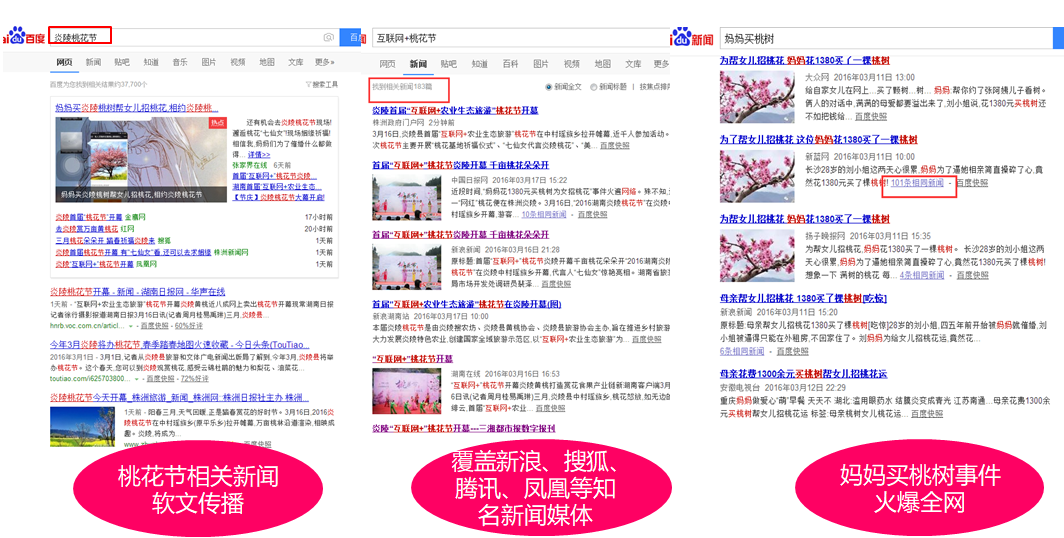Open the 大众网 妈妈花1380买桃树 headline

point(804,60)
